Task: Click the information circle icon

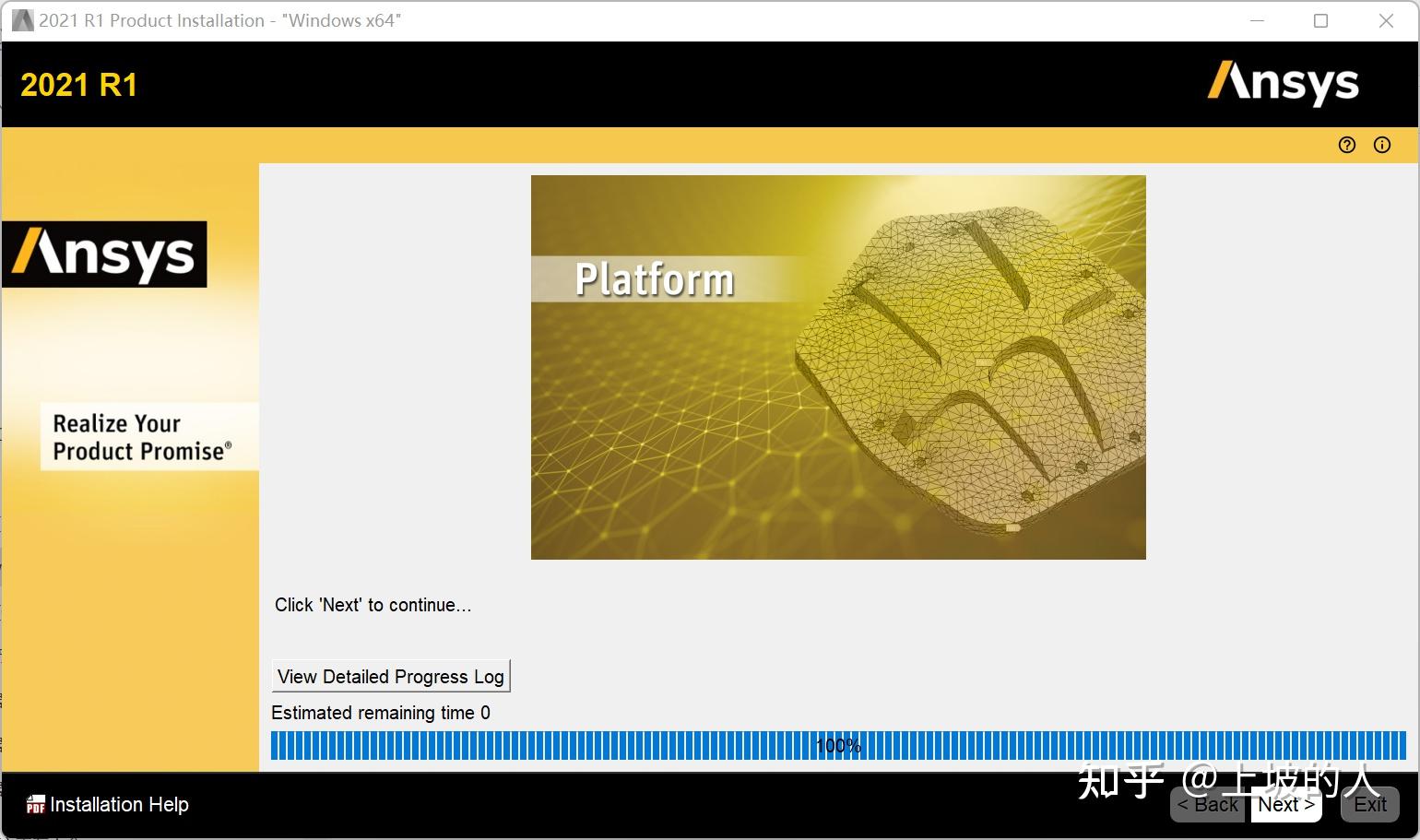Action: pos(1382,145)
